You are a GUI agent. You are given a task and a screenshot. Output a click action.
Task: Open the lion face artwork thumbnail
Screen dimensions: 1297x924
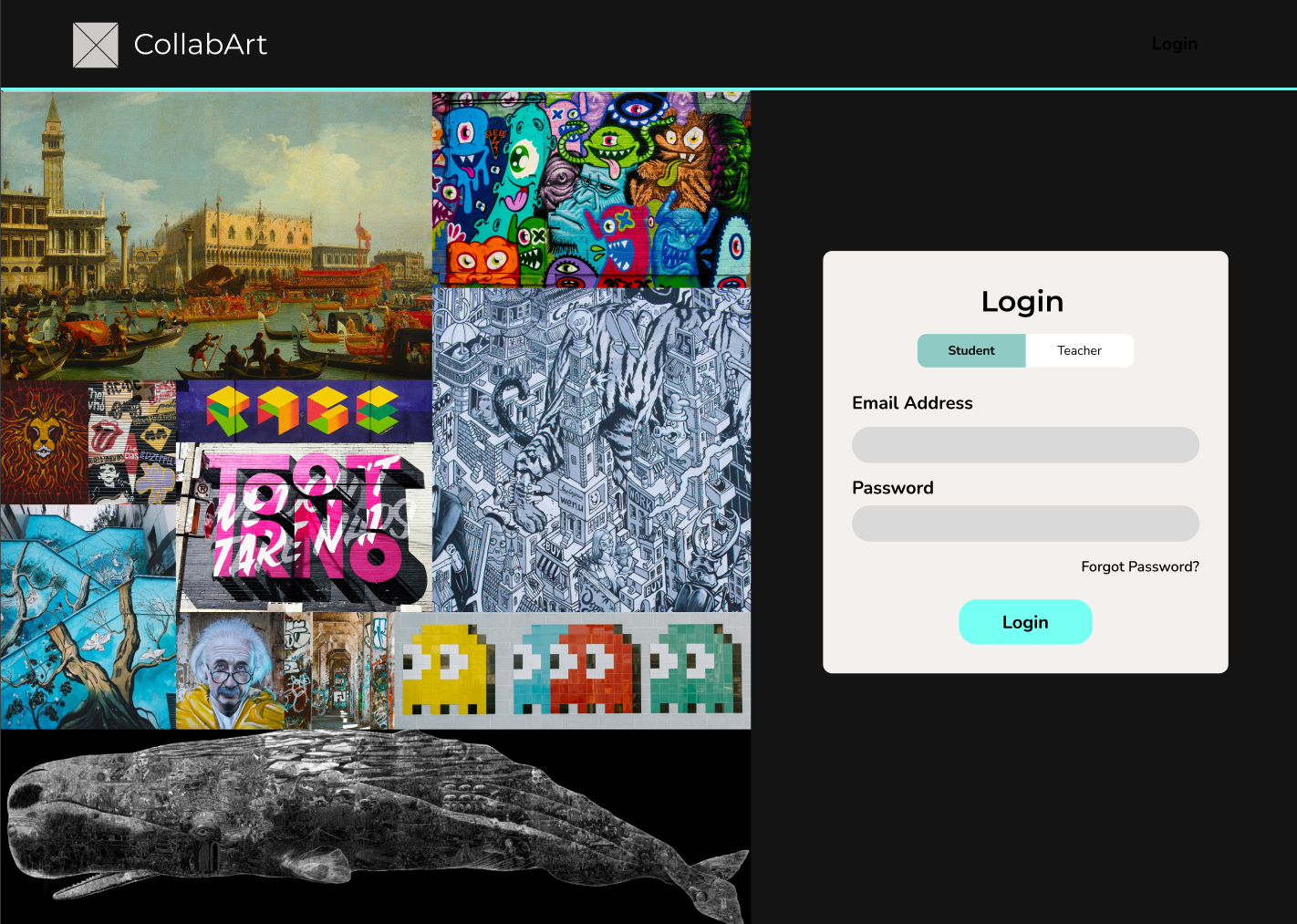coord(44,442)
